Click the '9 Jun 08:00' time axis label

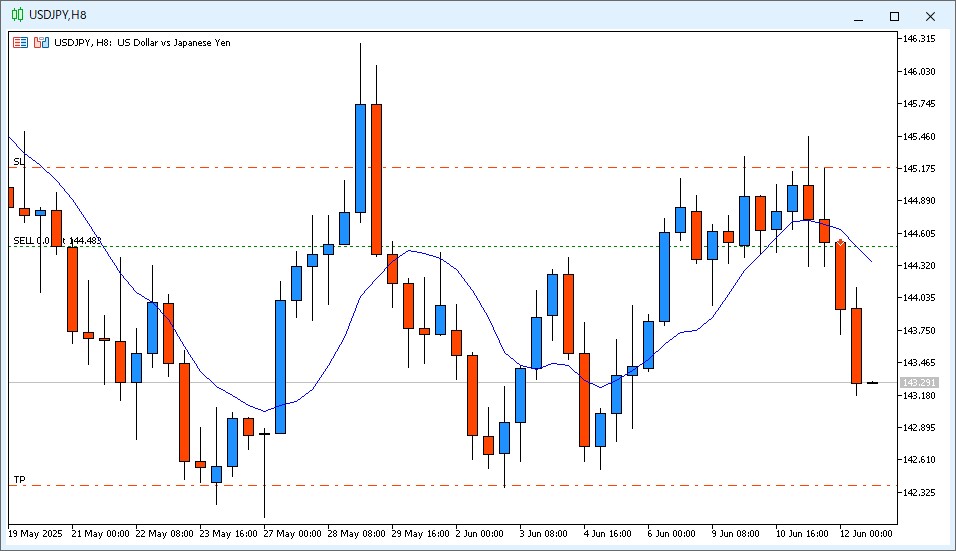click(x=735, y=534)
